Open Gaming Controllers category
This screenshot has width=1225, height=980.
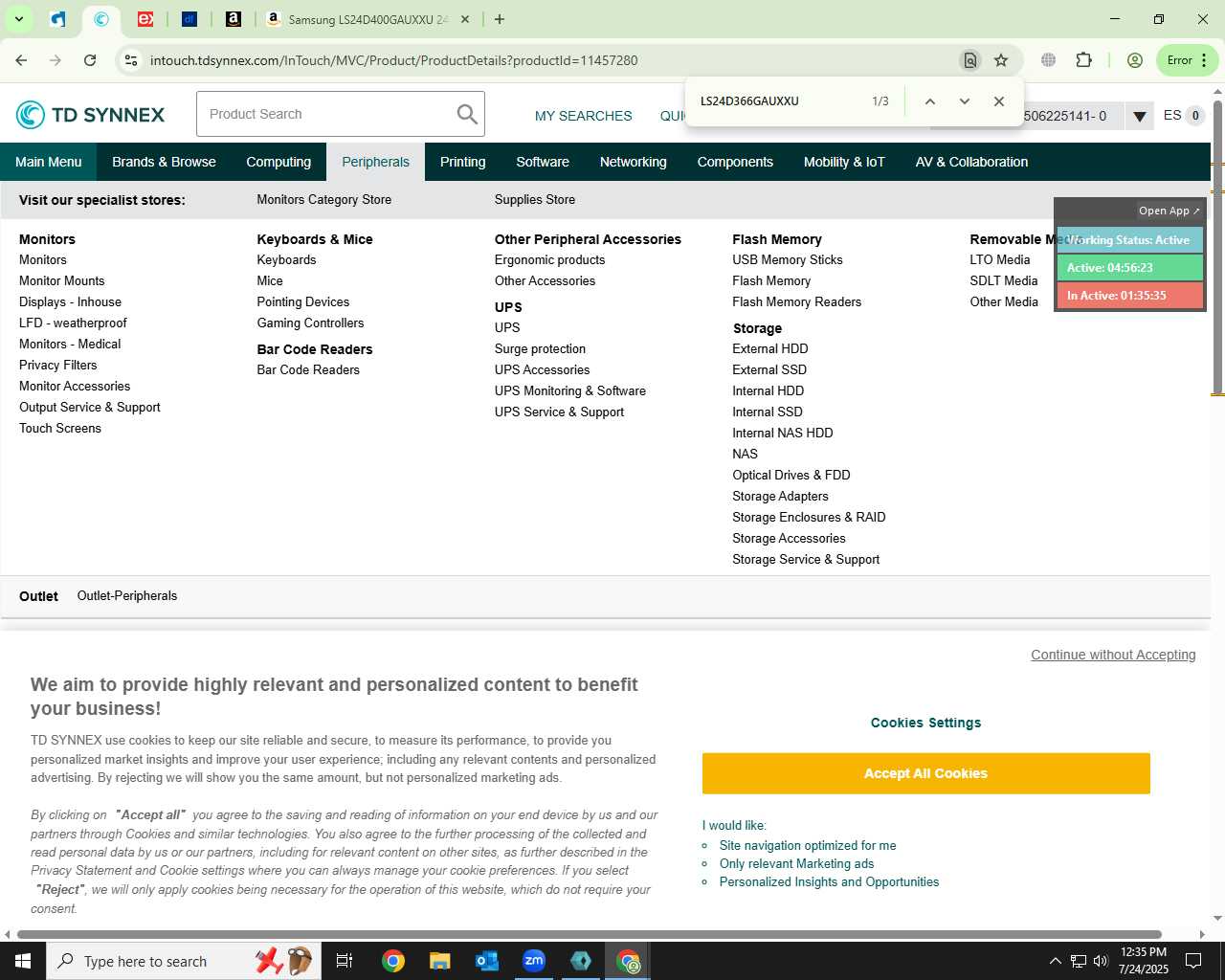[x=310, y=323]
